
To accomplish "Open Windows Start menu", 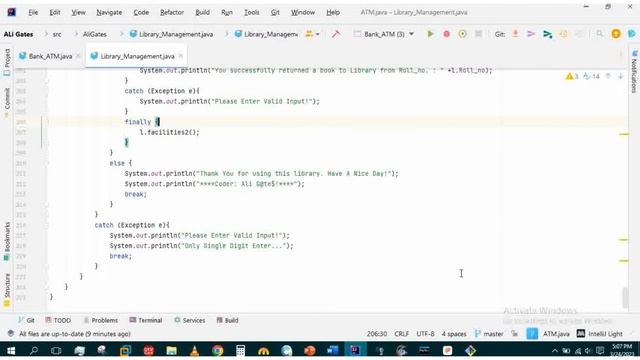I will [11, 350].
